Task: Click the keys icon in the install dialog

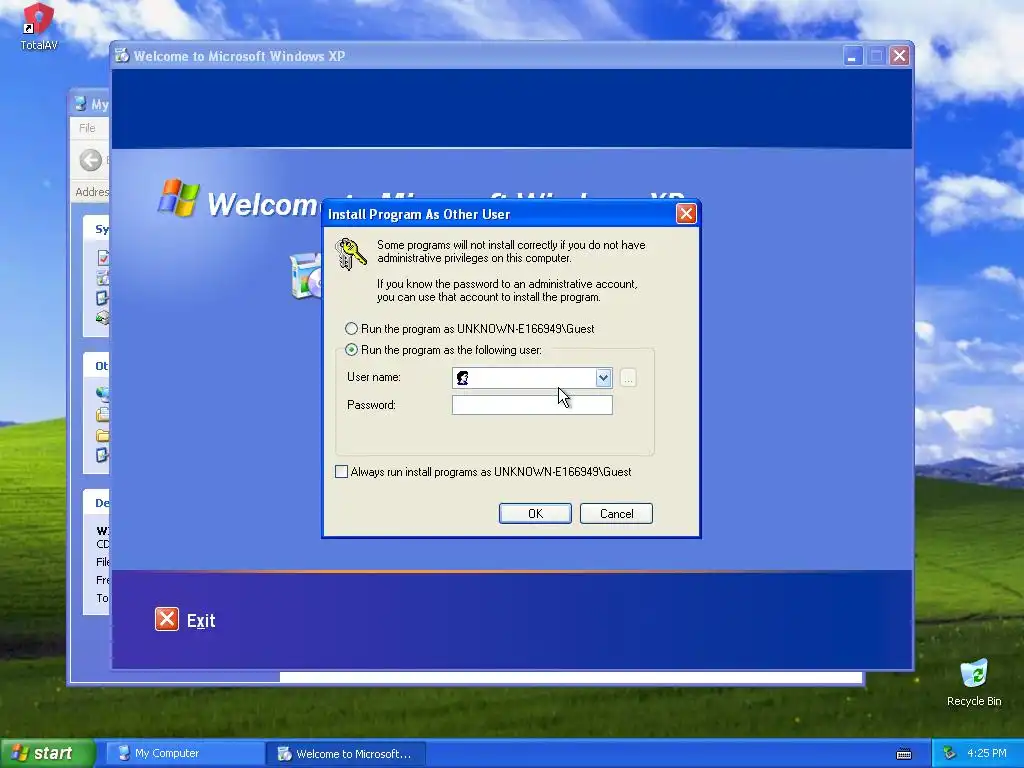Action: tap(351, 255)
